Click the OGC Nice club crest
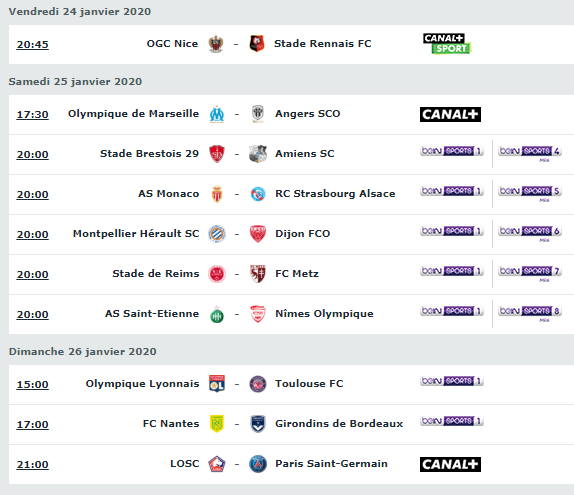 (216, 44)
